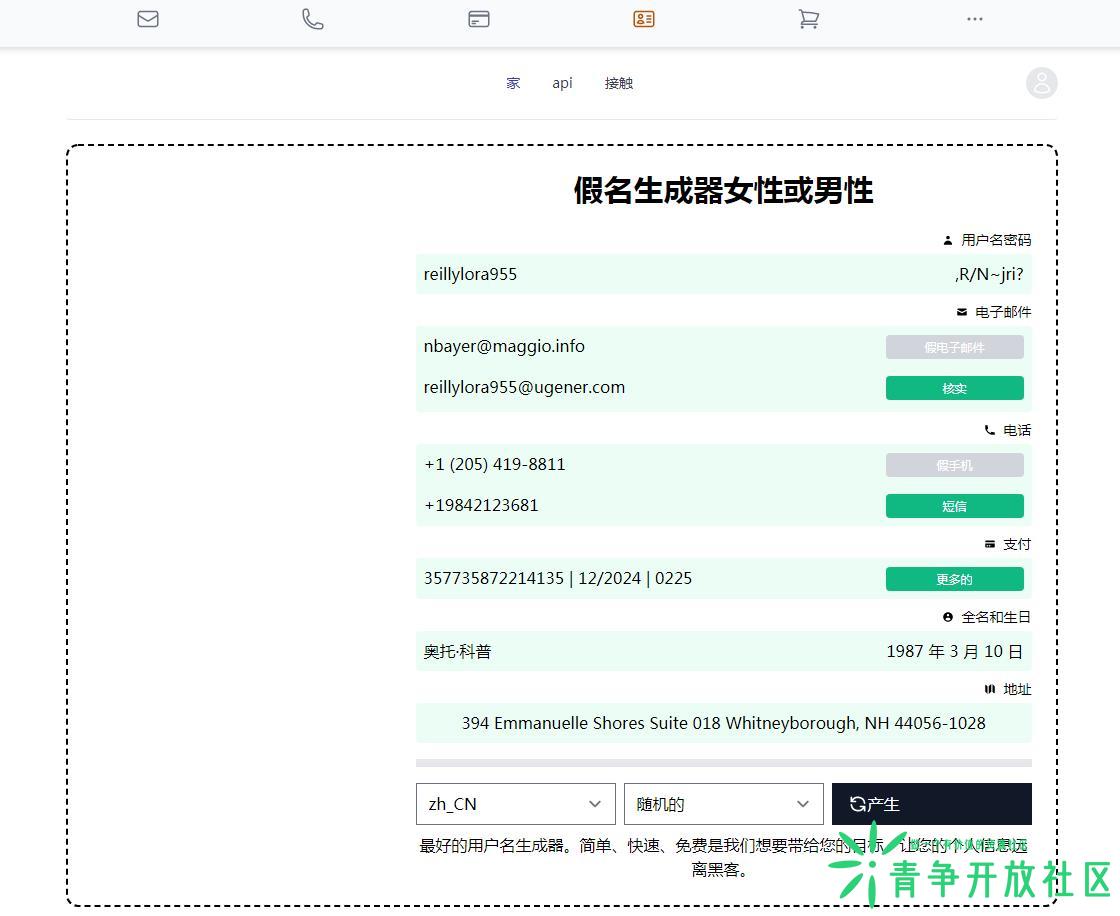This screenshot has width=1120, height=916.
Task: Click the 假名生成器女性或男性 heading
Action: (724, 191)
